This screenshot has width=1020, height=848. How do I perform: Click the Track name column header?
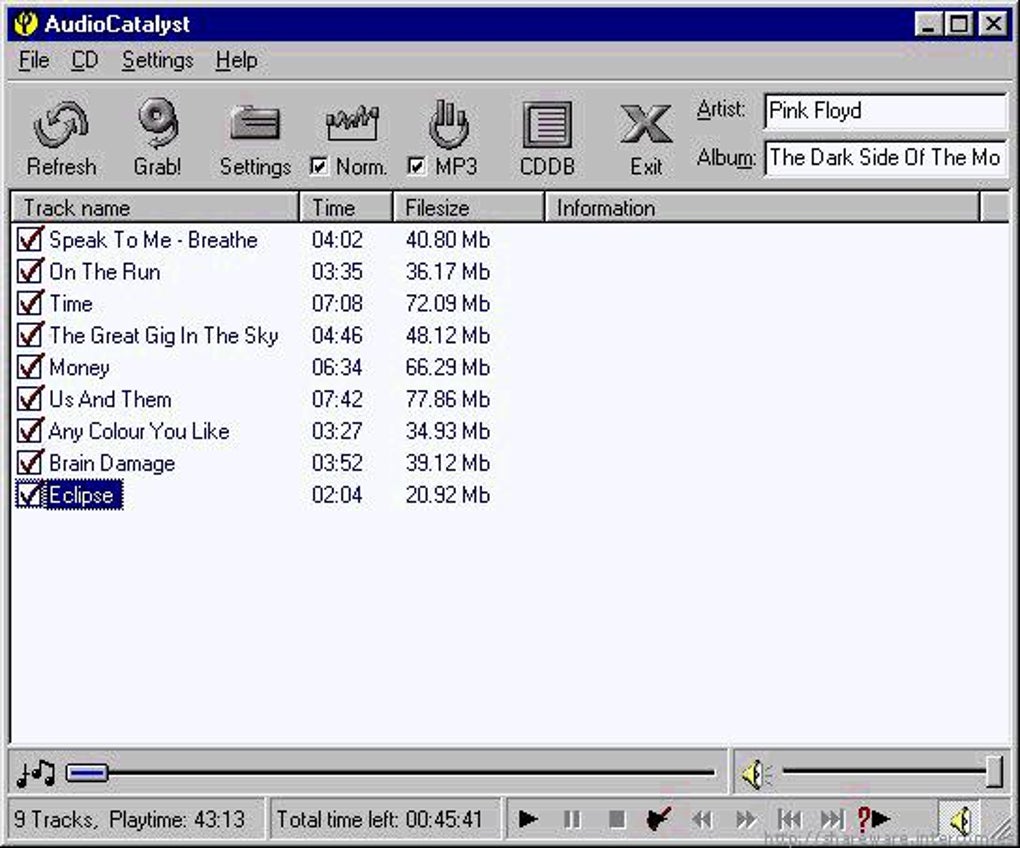(x=155, y=207)
